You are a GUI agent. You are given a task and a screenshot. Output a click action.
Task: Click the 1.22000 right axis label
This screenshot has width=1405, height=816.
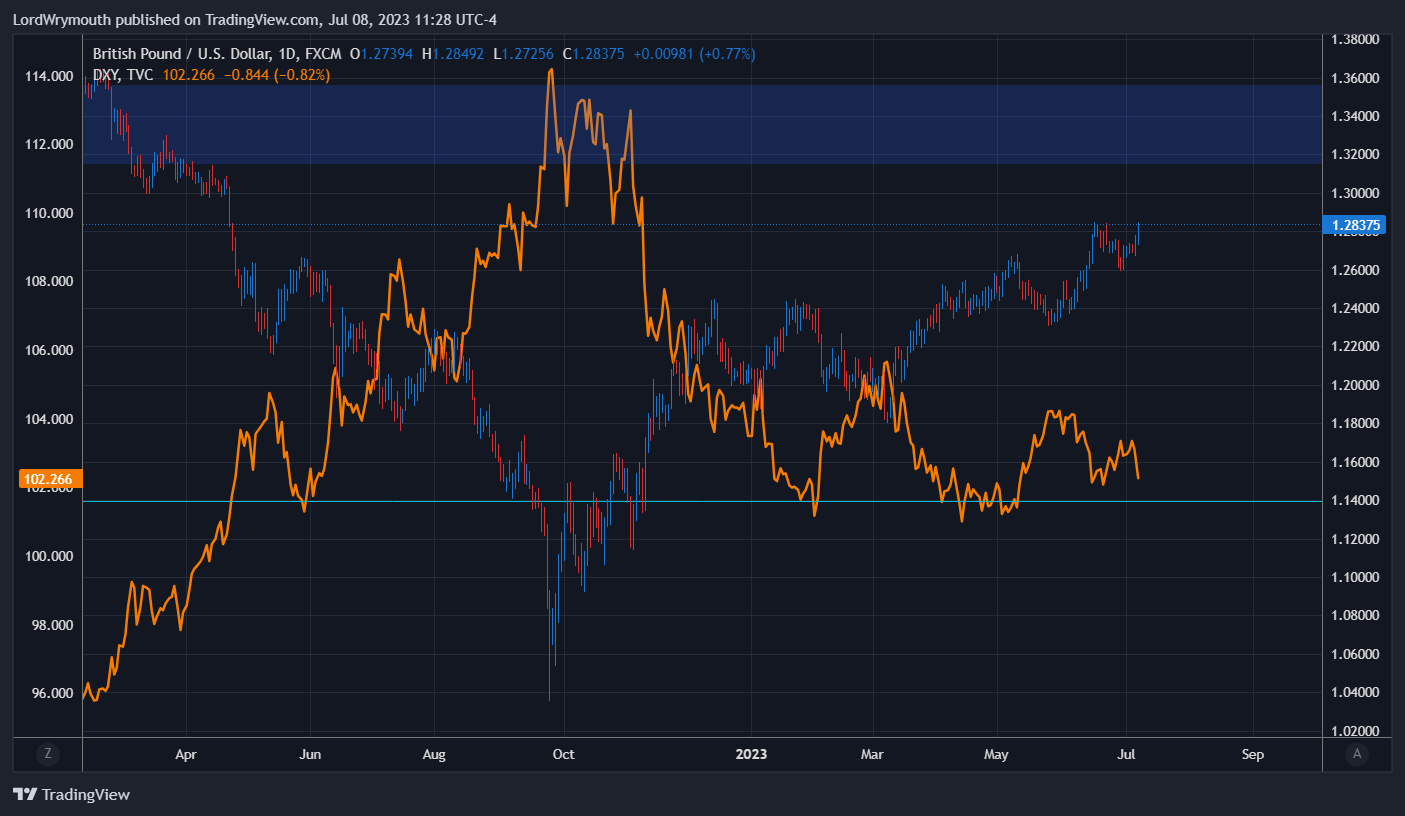pos(1356,347)
